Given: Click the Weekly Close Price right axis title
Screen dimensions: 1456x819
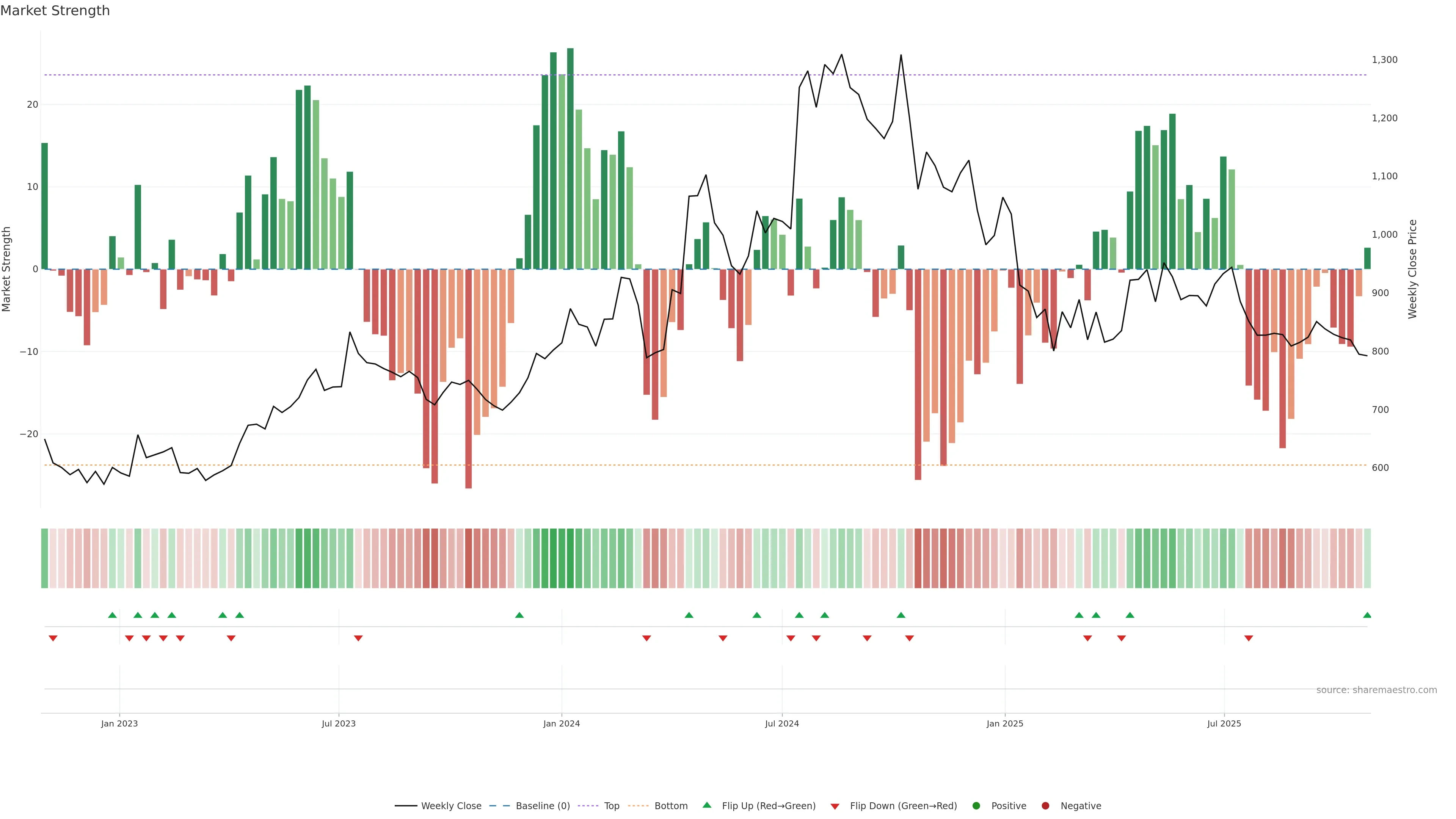Looking at the screenshot, I should (1412, 269).
